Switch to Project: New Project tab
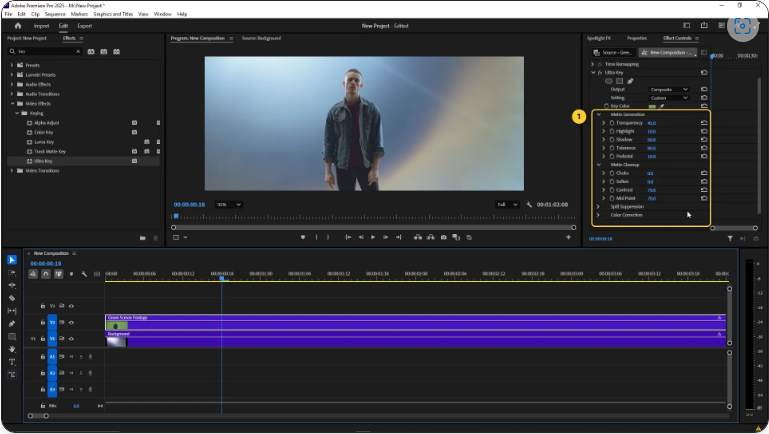The image size is (769, 434). click(26, 38)
